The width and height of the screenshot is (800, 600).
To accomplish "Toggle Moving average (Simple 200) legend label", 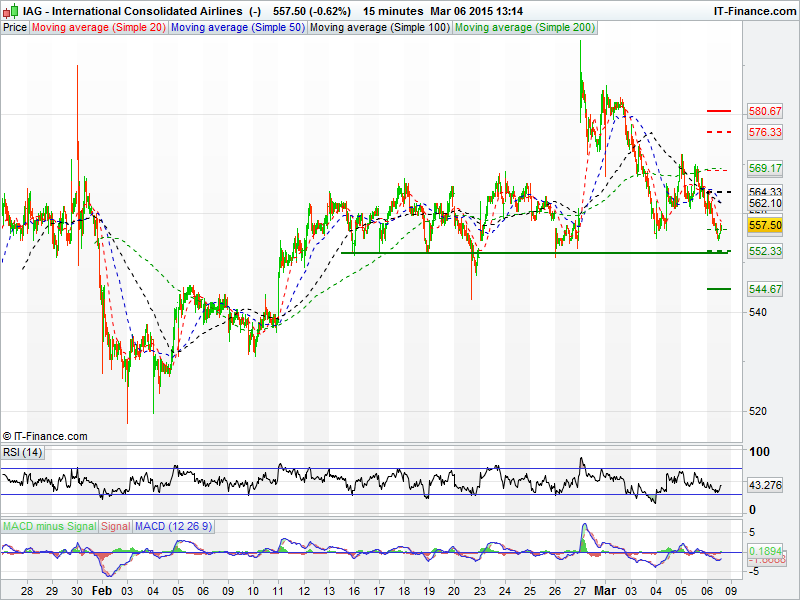I will pos(525,28).
